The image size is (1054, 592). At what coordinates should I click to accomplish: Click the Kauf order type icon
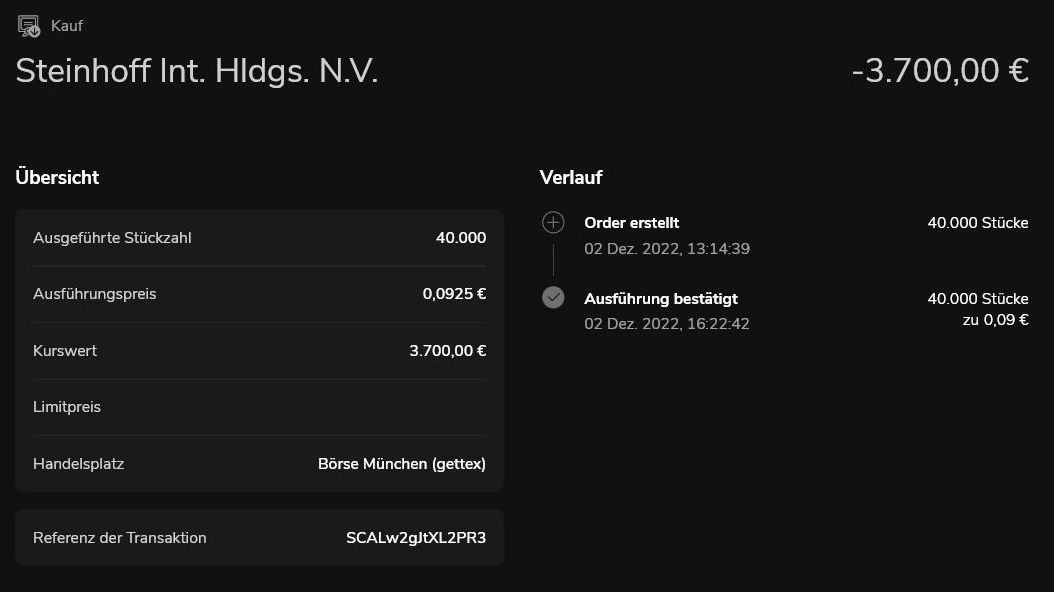tap(29, 26)
